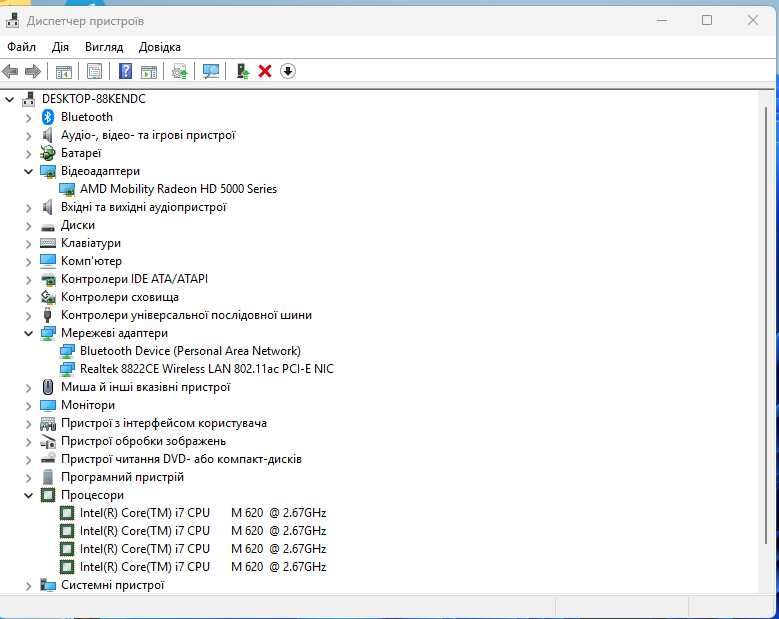
Task: Collapse the DESKTOP-88KENDC root node
Action: 9,99
